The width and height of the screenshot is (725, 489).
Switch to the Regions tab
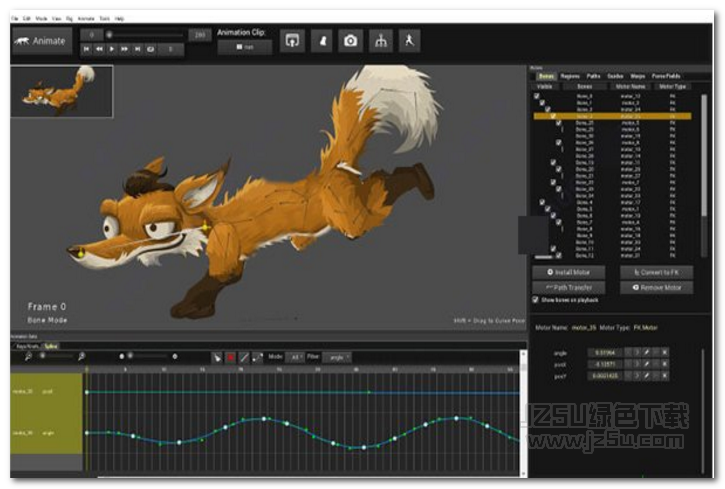[x=570, y=76]
